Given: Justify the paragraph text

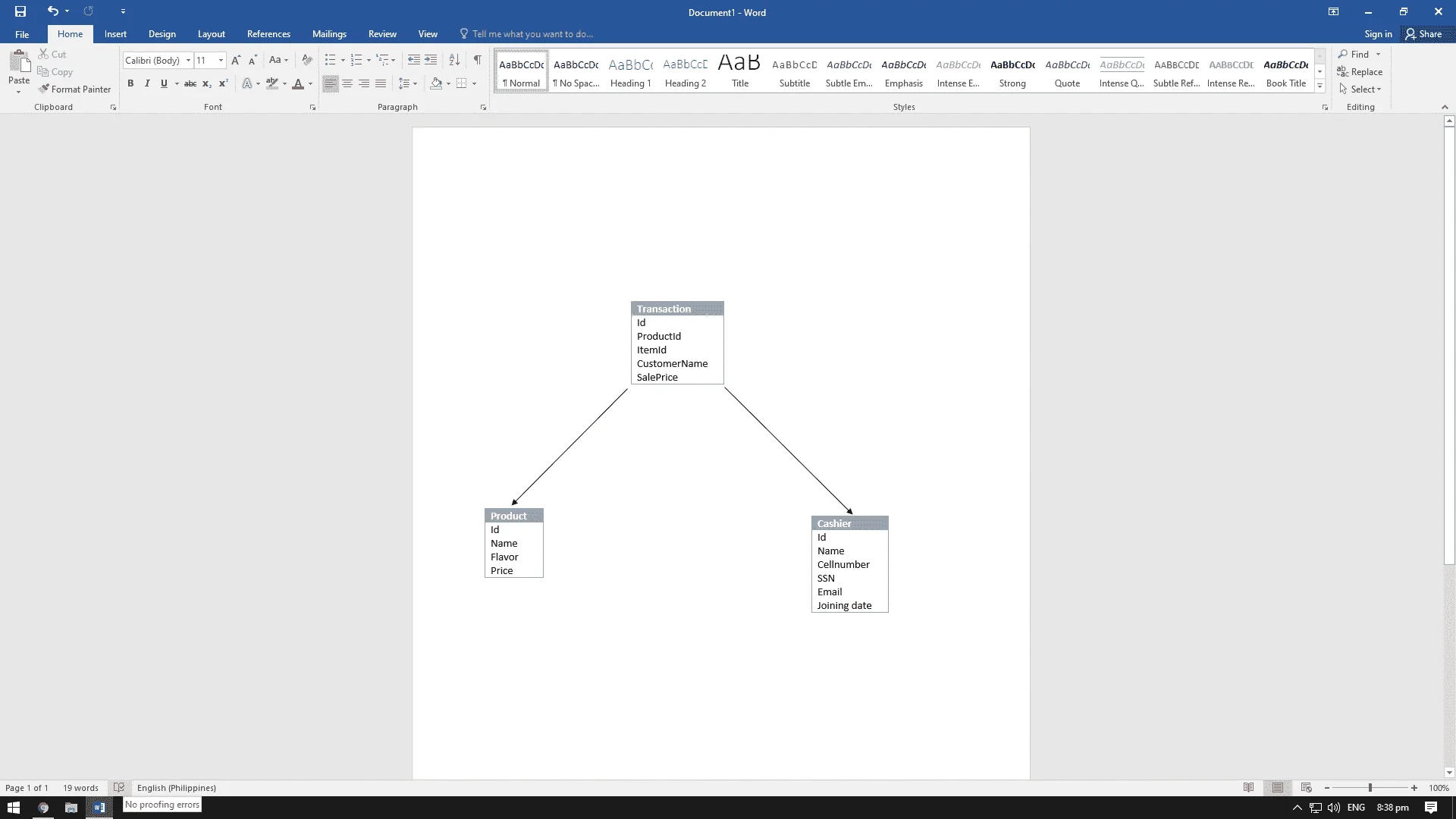Looking at the screenshot, I should (x=381, y=83).
